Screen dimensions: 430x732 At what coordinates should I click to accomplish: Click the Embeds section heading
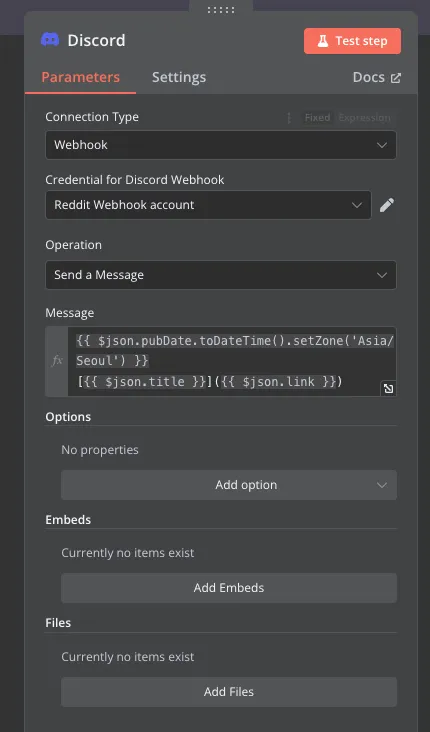pos(68,520)
